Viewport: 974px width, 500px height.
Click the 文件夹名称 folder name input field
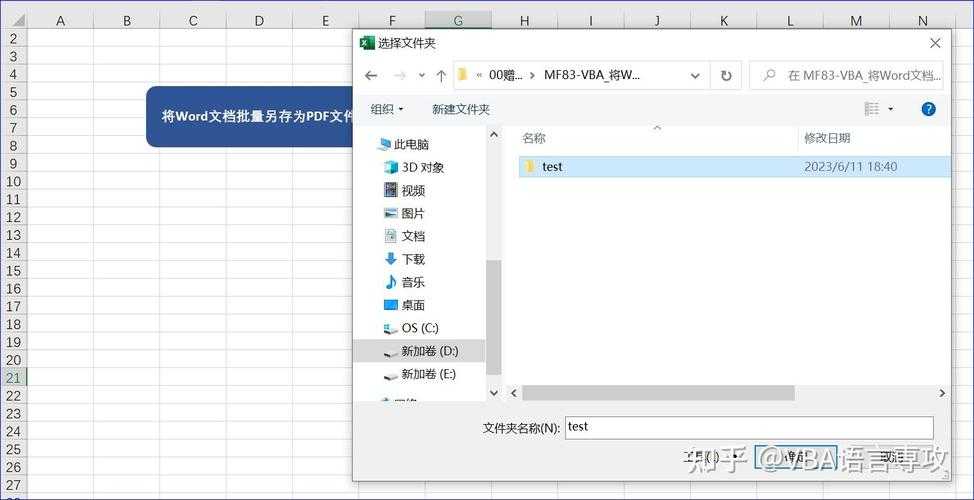[748, 427]
